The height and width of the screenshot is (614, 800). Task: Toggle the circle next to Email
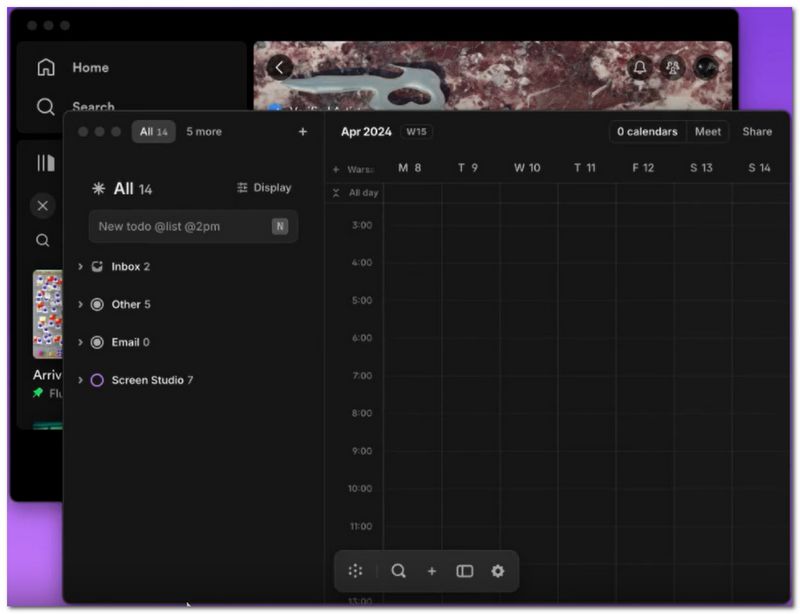point(99,342)
